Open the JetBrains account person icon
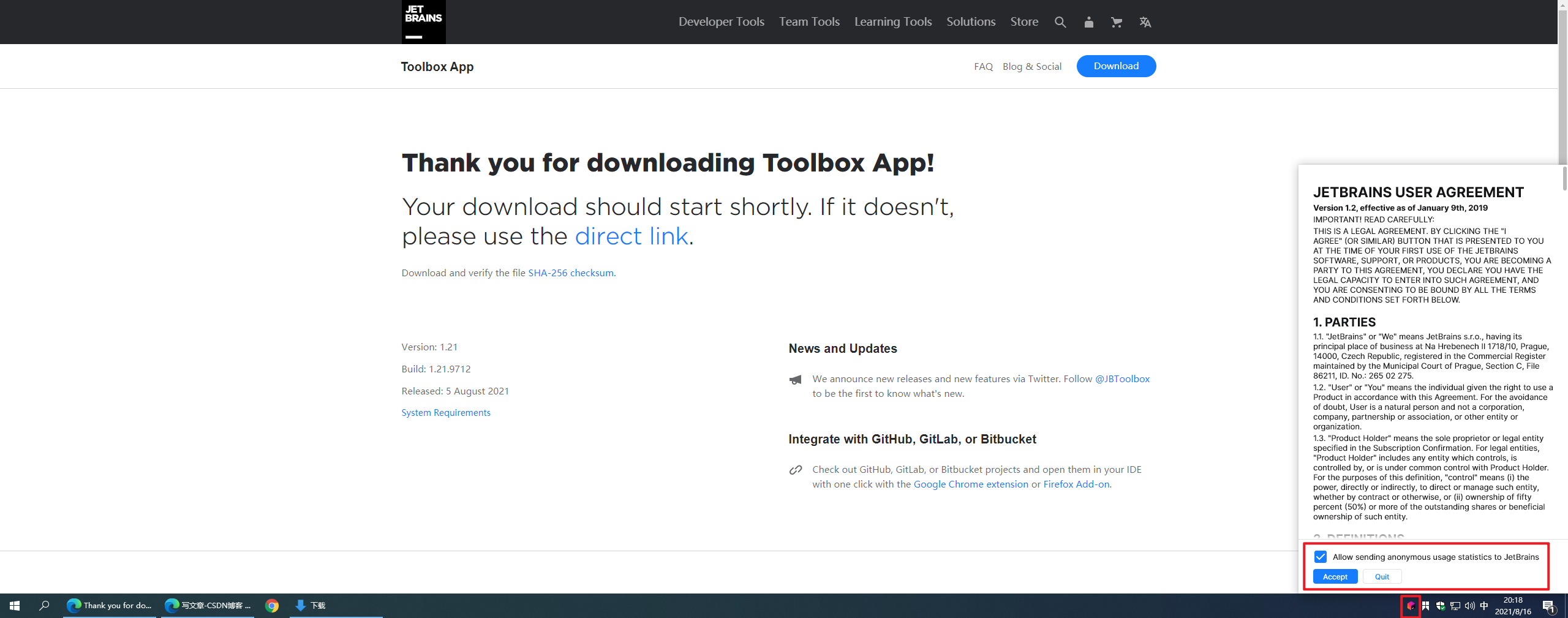 pyautogui.click(x=1088, y=22)
